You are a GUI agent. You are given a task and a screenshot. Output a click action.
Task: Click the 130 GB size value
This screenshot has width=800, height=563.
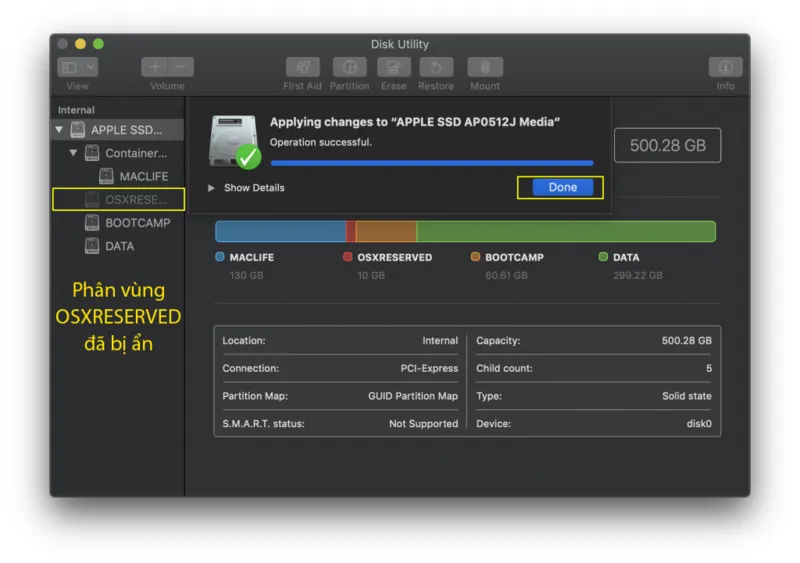tap(246, 276)
